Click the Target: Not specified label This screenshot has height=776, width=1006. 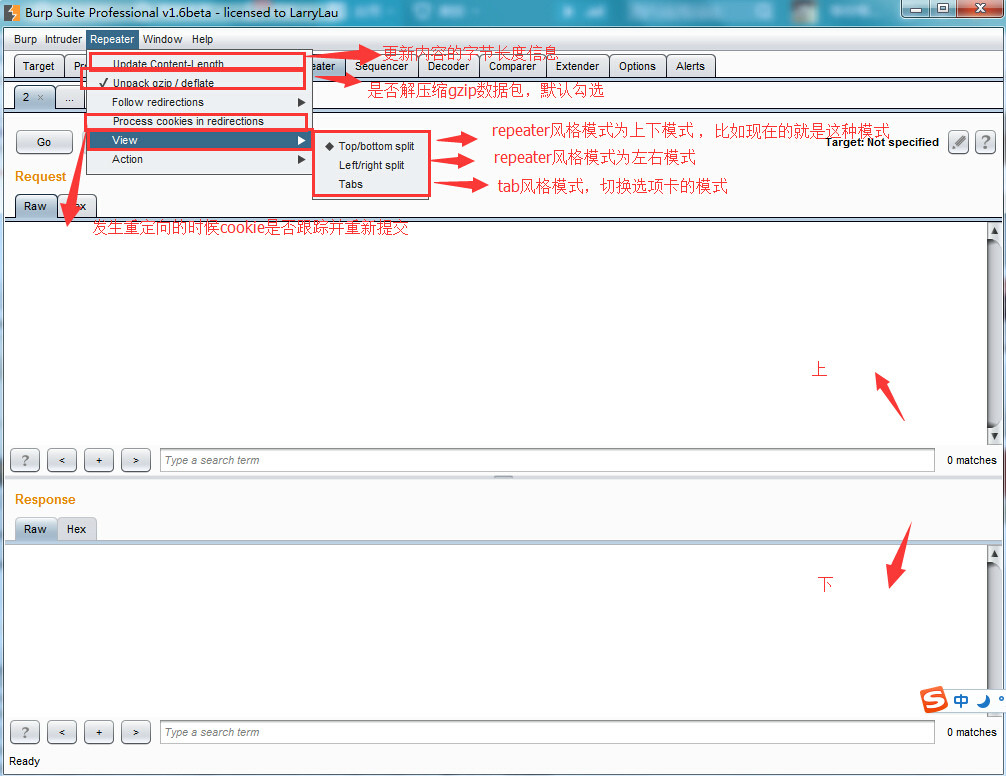882,142
